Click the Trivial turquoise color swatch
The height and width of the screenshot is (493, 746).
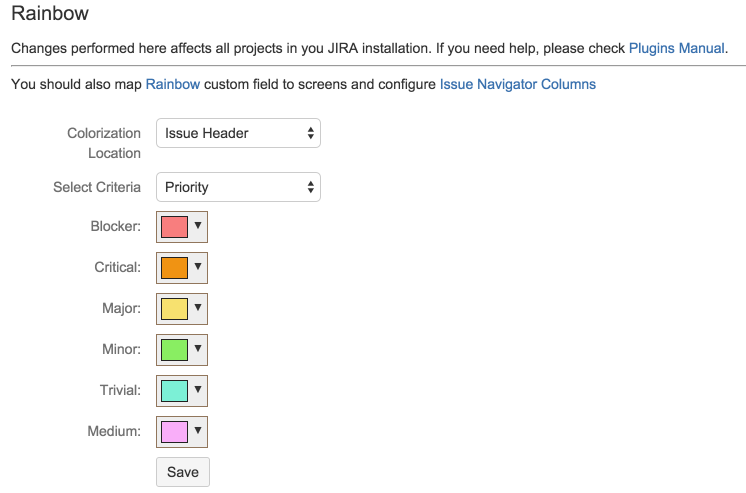pos(175,391)
